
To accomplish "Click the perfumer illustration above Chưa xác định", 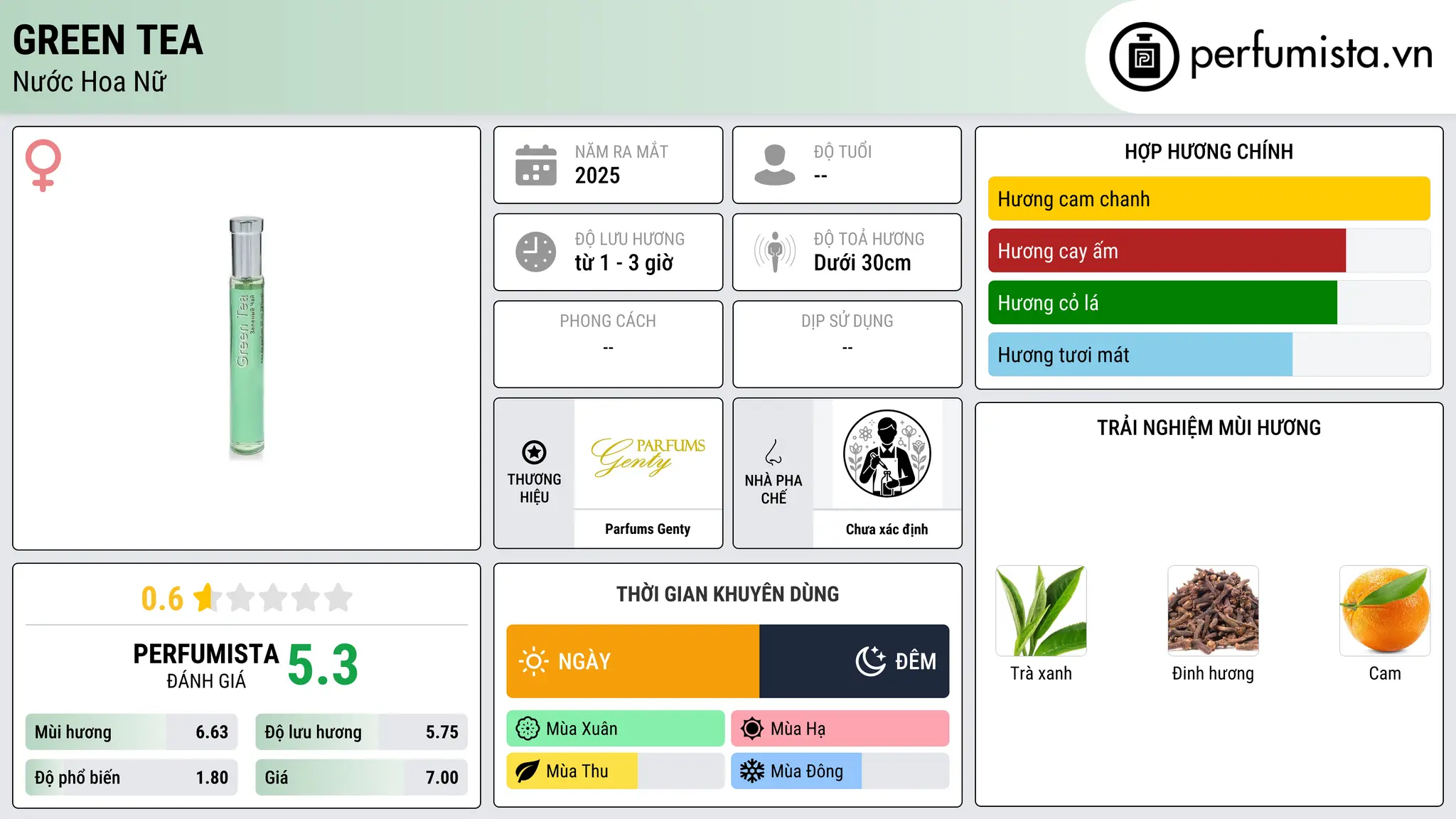I will pos(887,454).
